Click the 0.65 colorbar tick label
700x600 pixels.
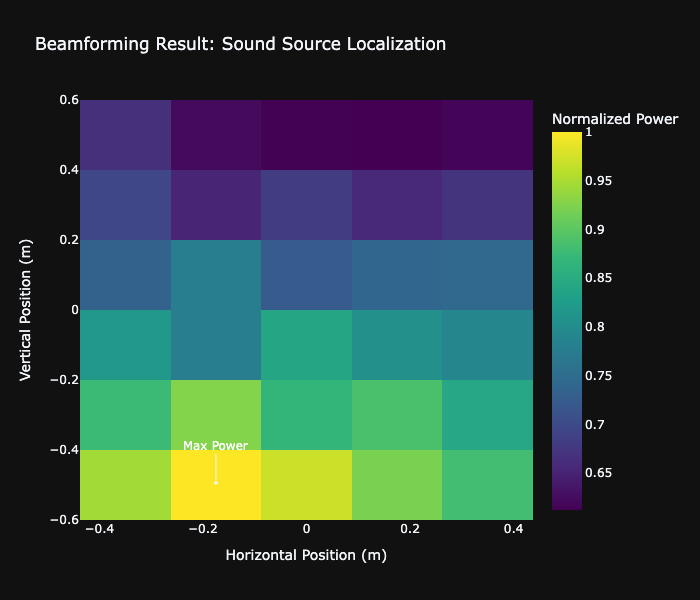point(600,472)
